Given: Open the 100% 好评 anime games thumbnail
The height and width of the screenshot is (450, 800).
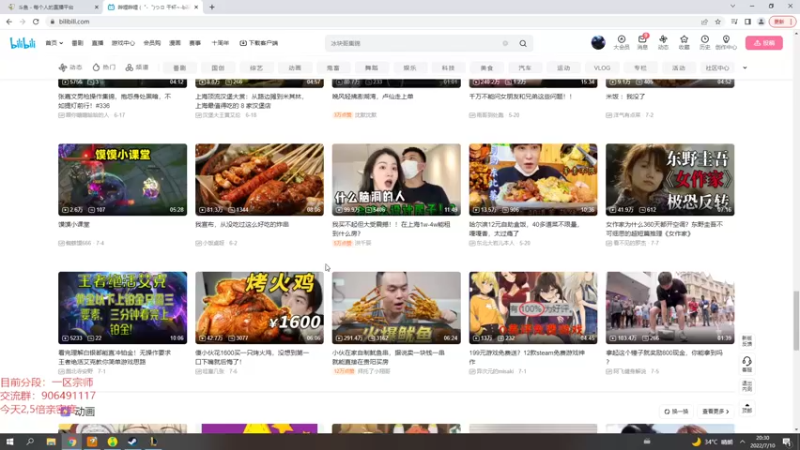Looking at the screenshot, I should click(x=533, y=308).
